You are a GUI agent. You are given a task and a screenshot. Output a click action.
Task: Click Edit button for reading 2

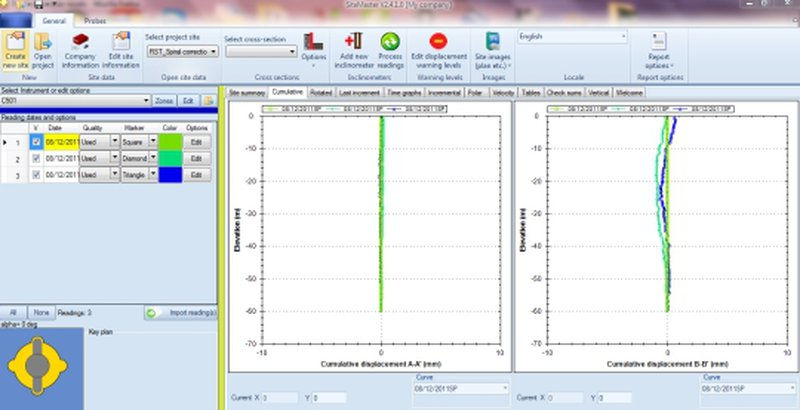point(197,159)
